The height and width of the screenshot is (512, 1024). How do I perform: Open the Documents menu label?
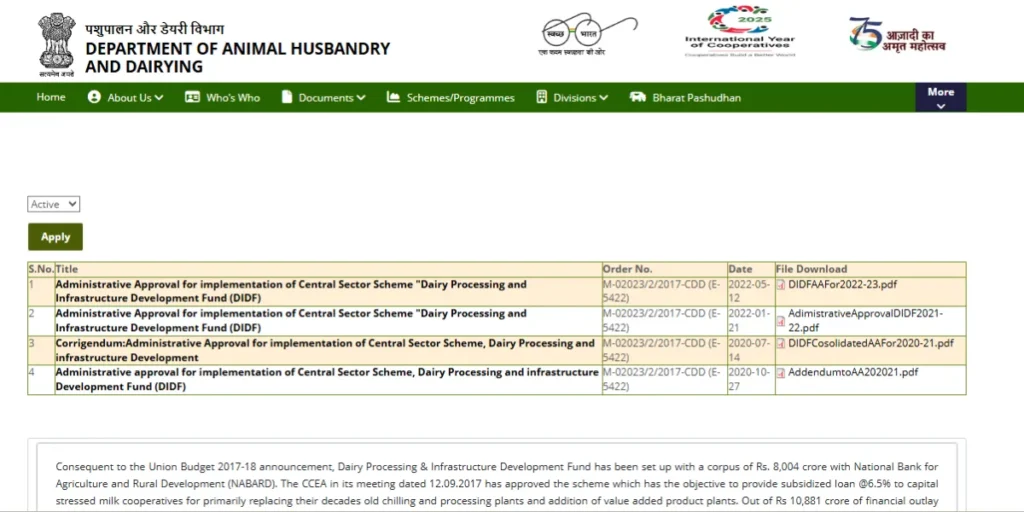pos(326,98)
